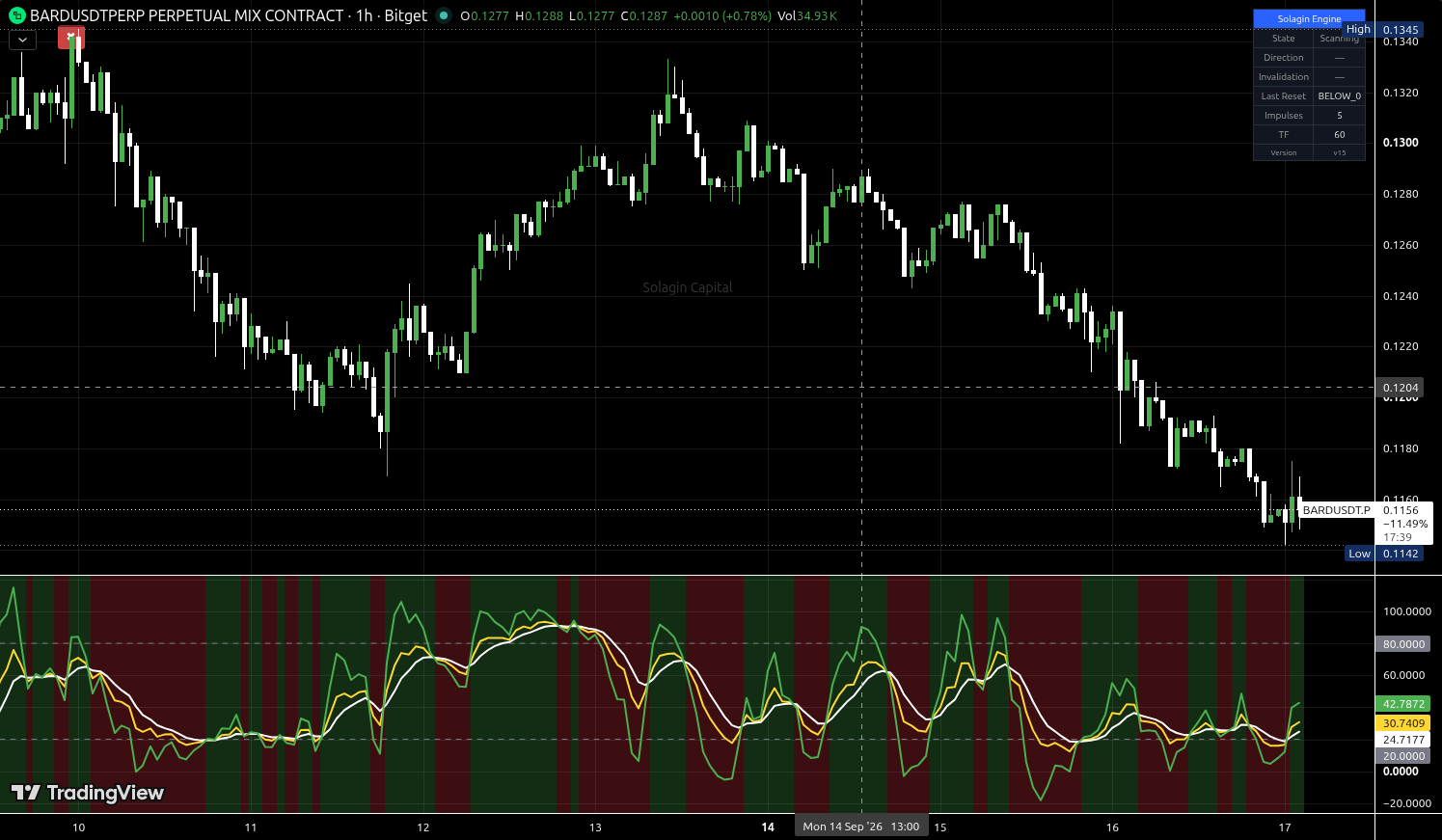
Task: Click the High 0.1345 price label
Action: coord(1382,30)
